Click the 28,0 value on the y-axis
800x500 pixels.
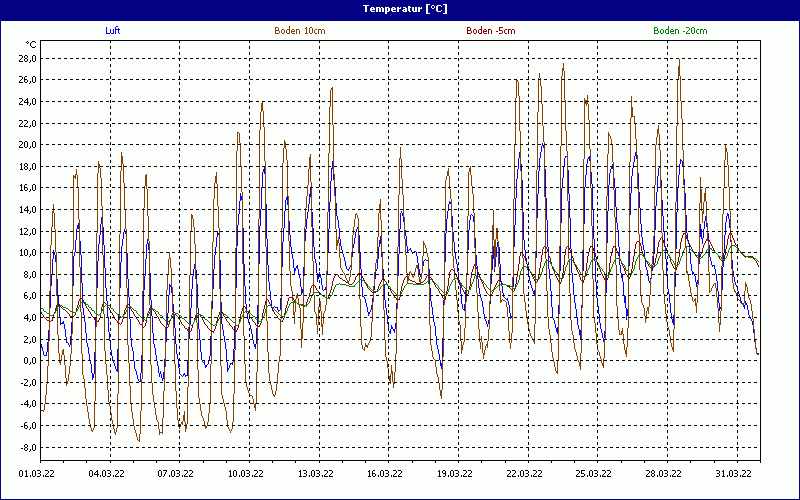tap(26, 59)
